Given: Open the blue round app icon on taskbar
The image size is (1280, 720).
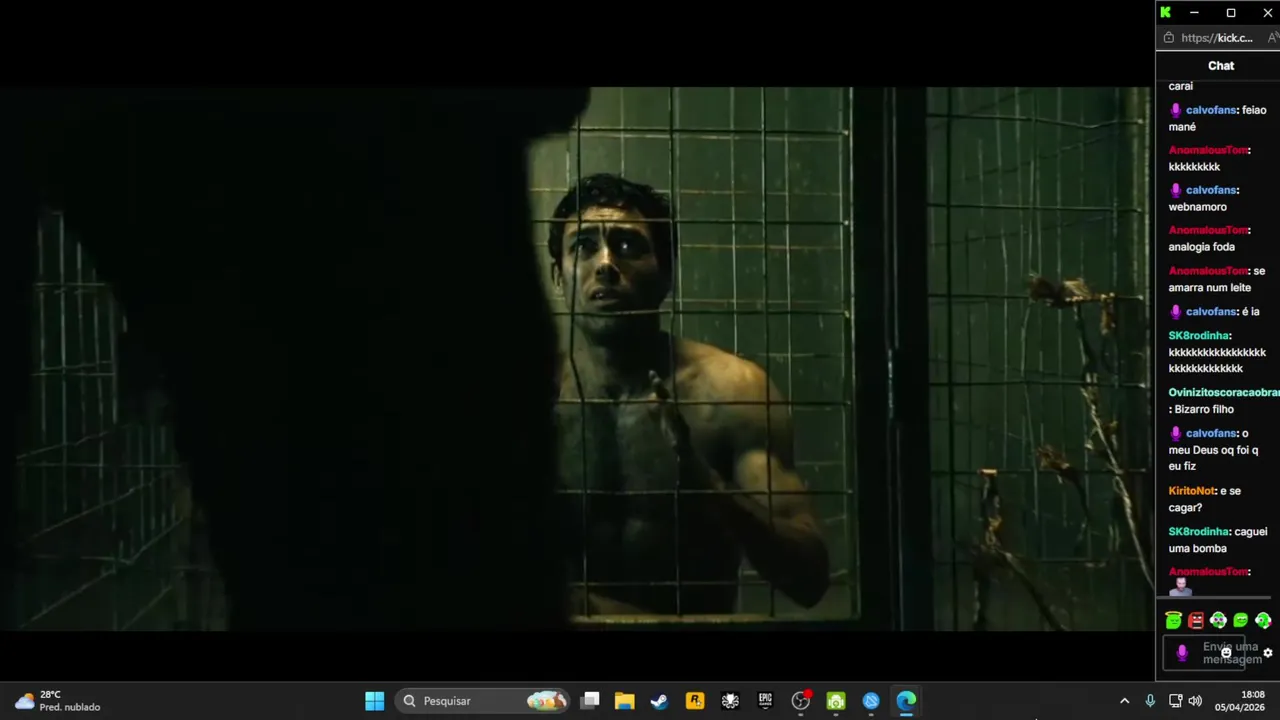Looking at the screenshot, I should tap(871, 701).
